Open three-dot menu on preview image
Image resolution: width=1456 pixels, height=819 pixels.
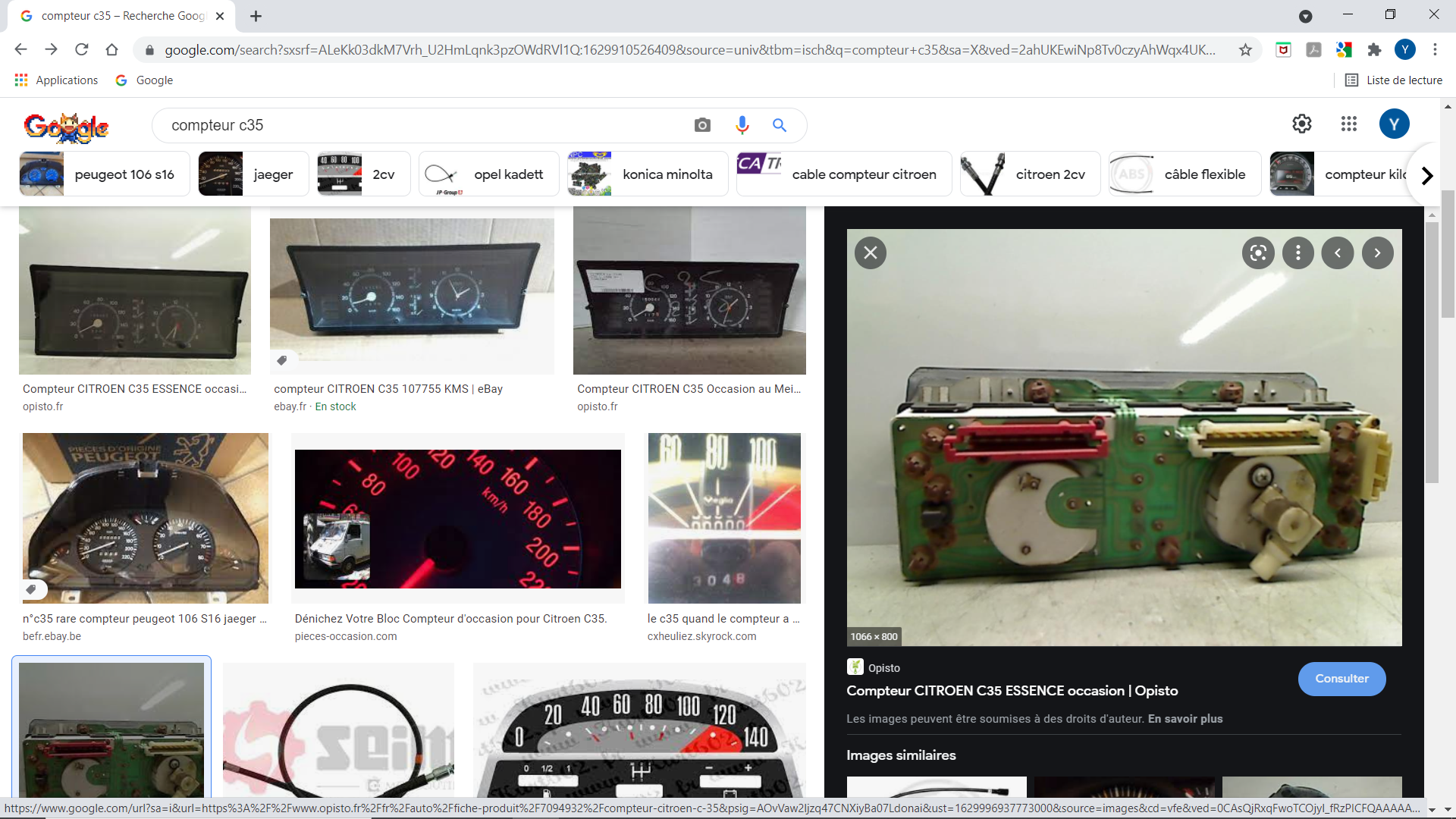(1298, 253)
